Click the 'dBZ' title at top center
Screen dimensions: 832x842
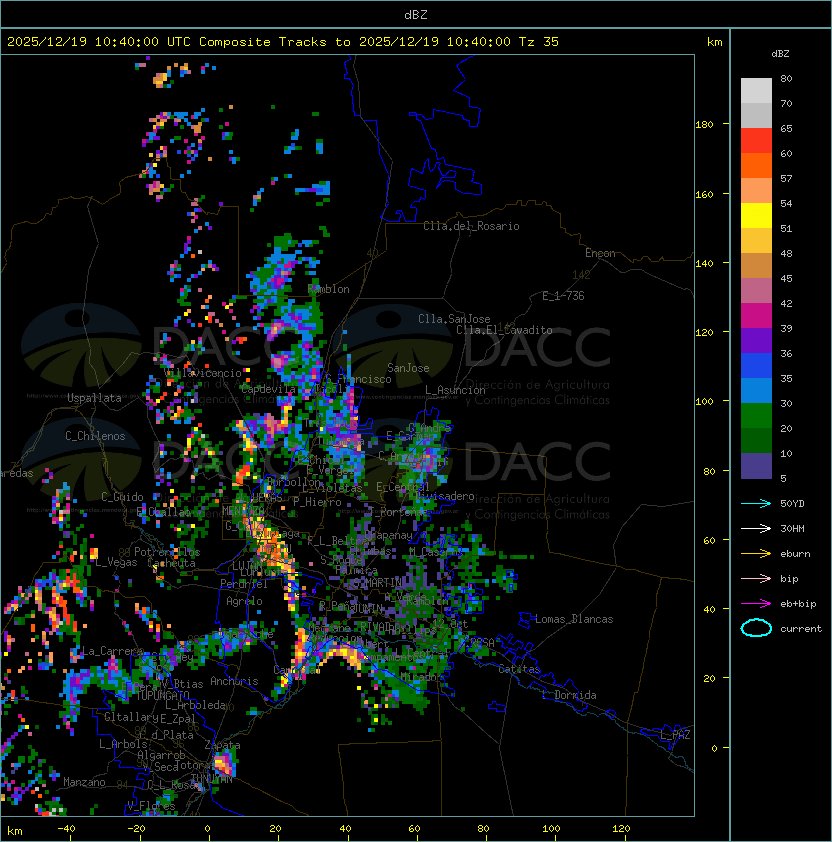point(416,15)
